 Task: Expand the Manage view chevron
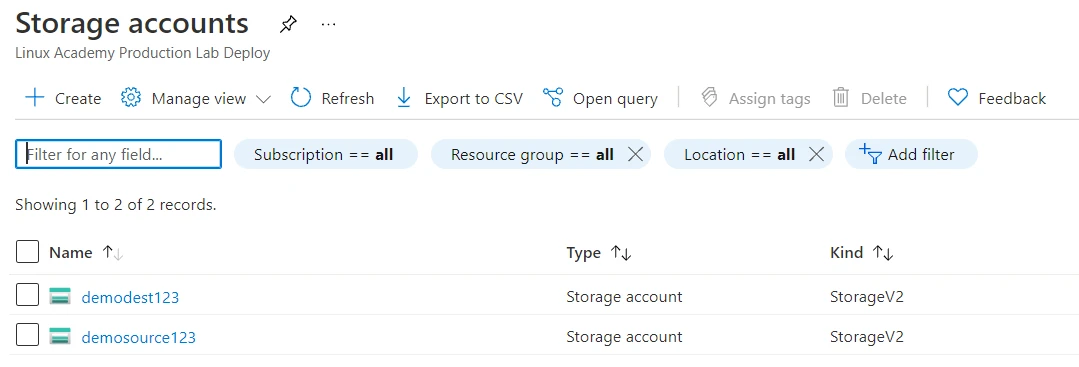(263, 99)
